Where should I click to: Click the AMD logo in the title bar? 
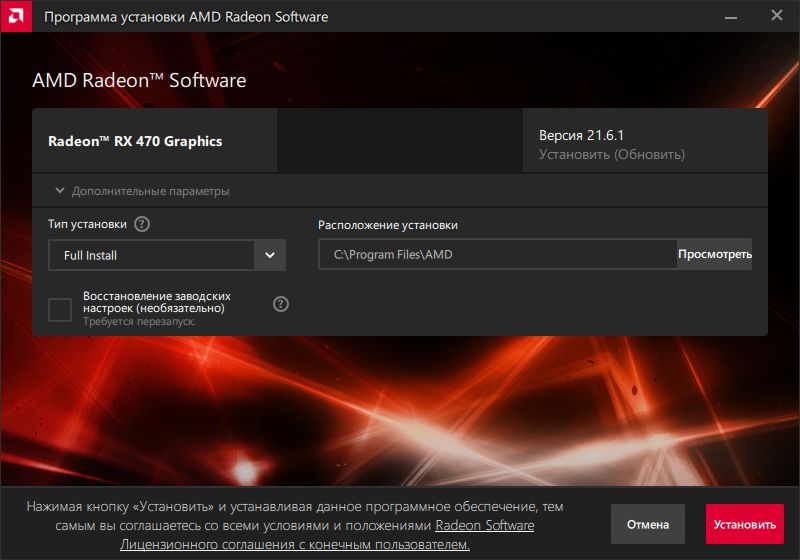point(16,16)
